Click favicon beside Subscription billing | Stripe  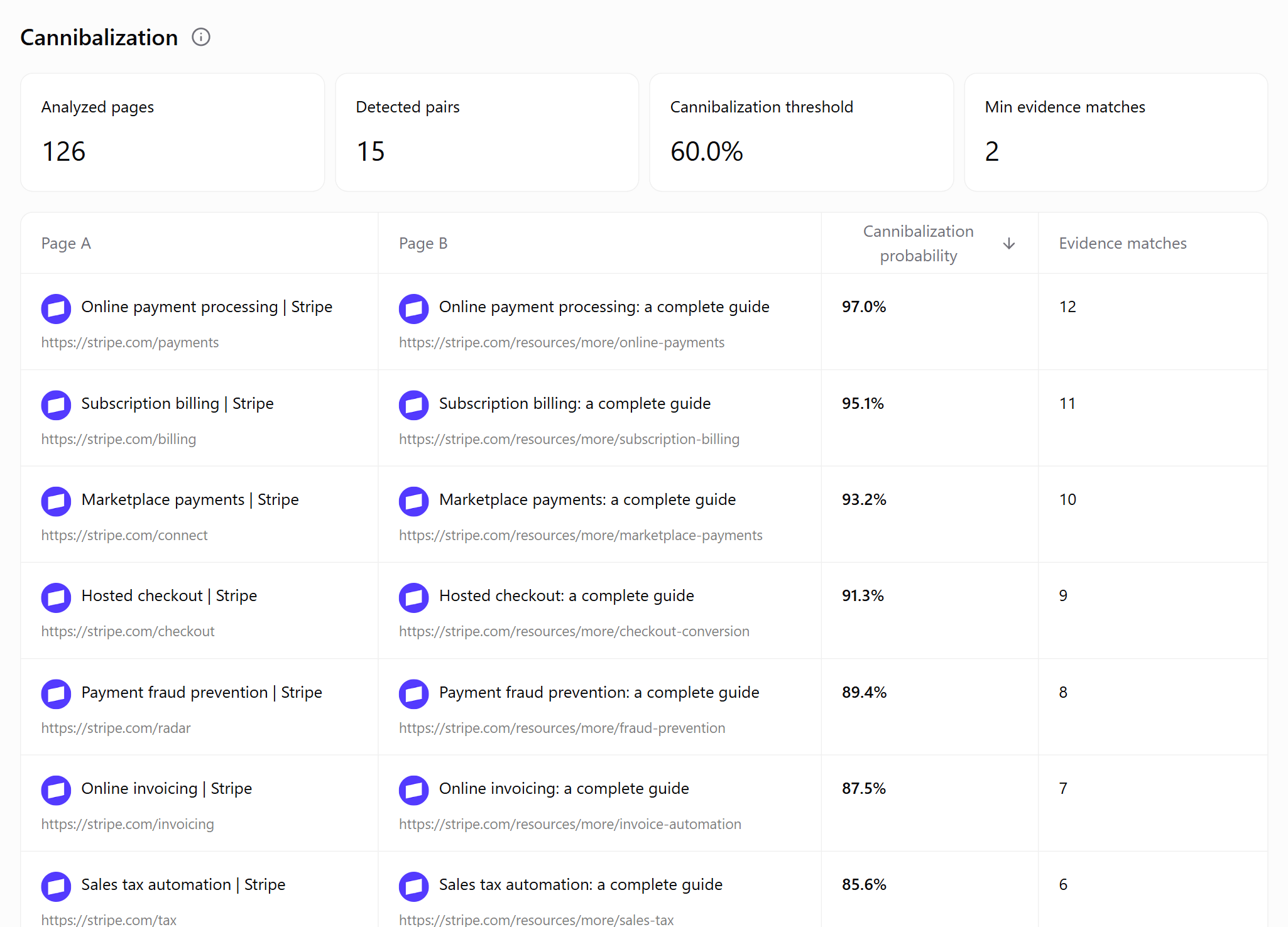[x=56, y=405]
